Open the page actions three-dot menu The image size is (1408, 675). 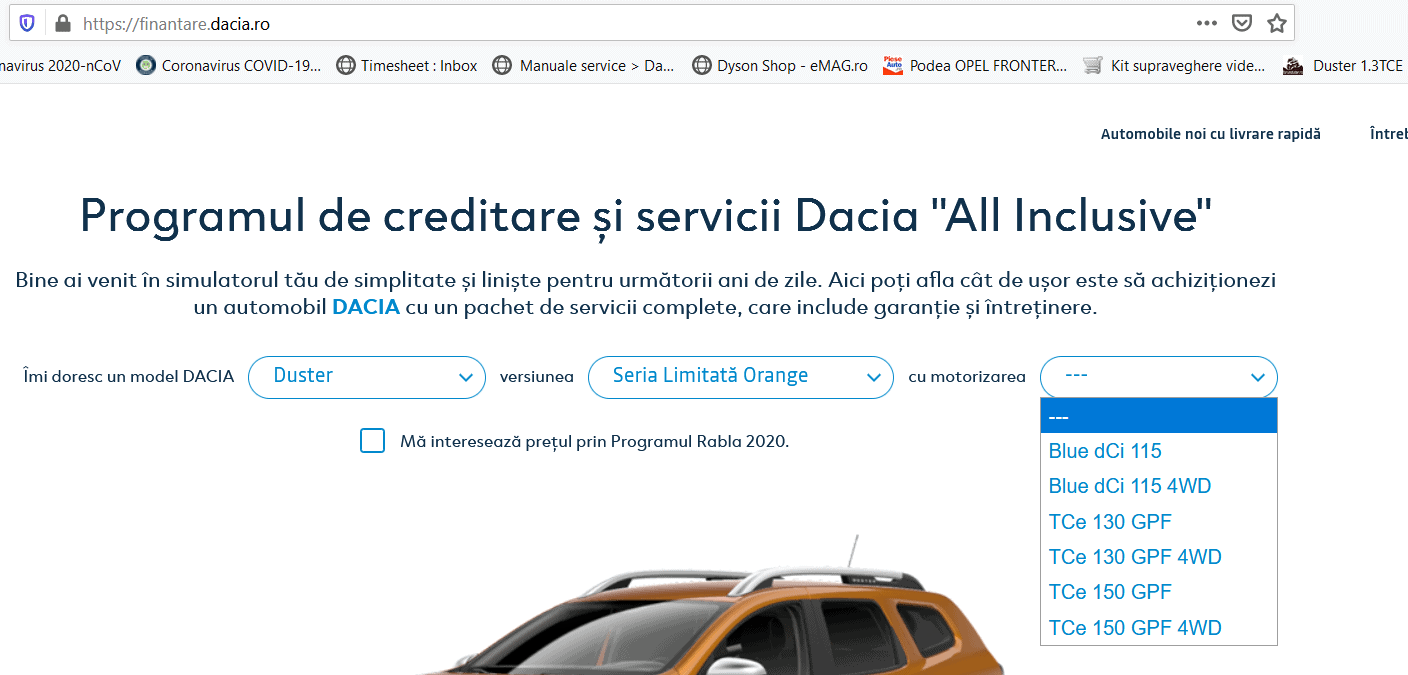pos(1207,23)
